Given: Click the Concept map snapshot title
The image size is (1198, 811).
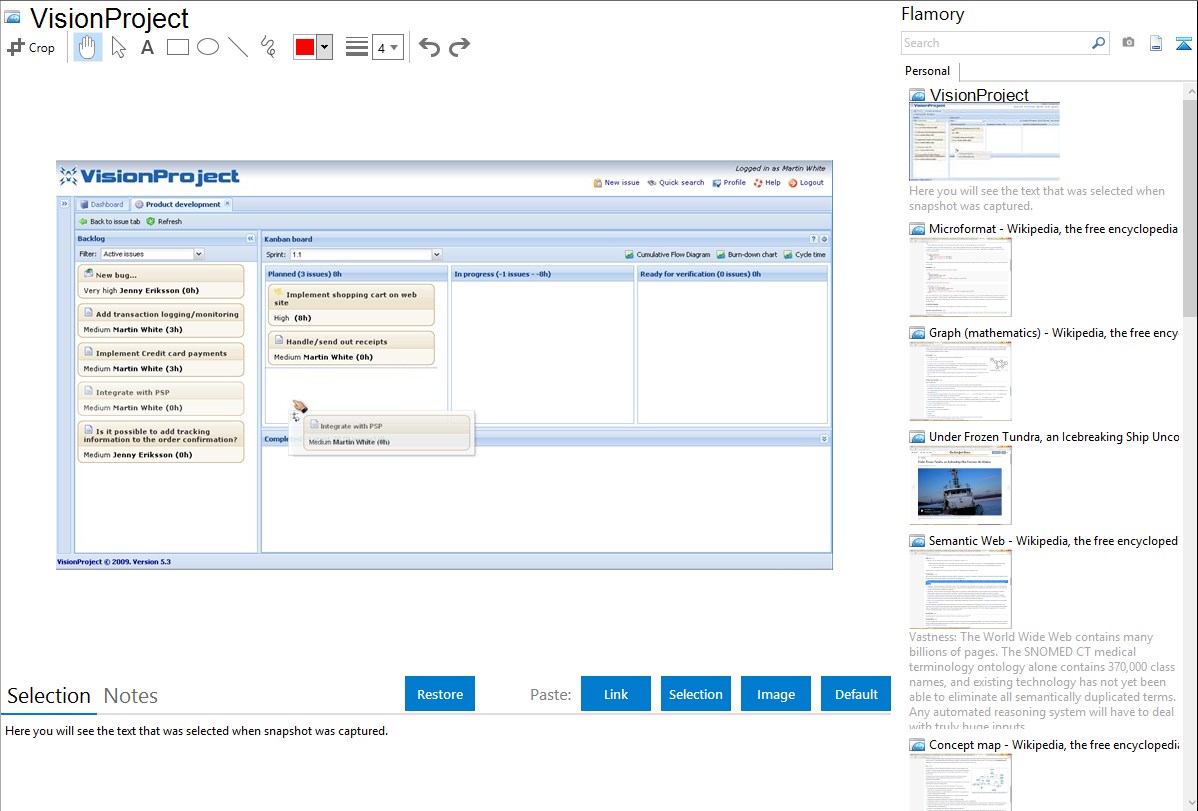Looking at the screenshot, I should [1054, 744].
